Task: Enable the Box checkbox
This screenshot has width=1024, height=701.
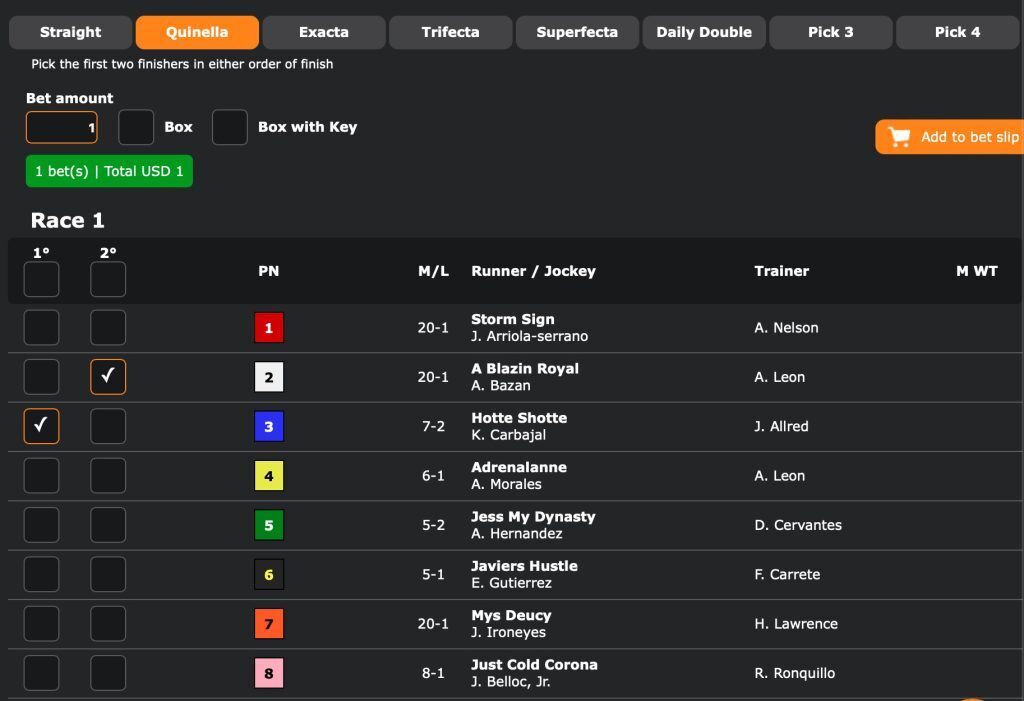Action: [x=136, y=127]
